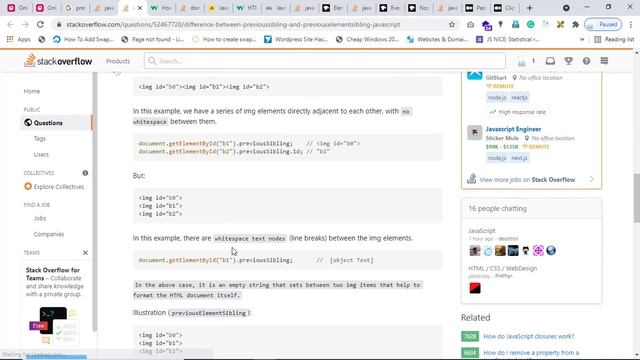Expand more jobs chevron arrow
640x360 pixels.
coord(591,180)
